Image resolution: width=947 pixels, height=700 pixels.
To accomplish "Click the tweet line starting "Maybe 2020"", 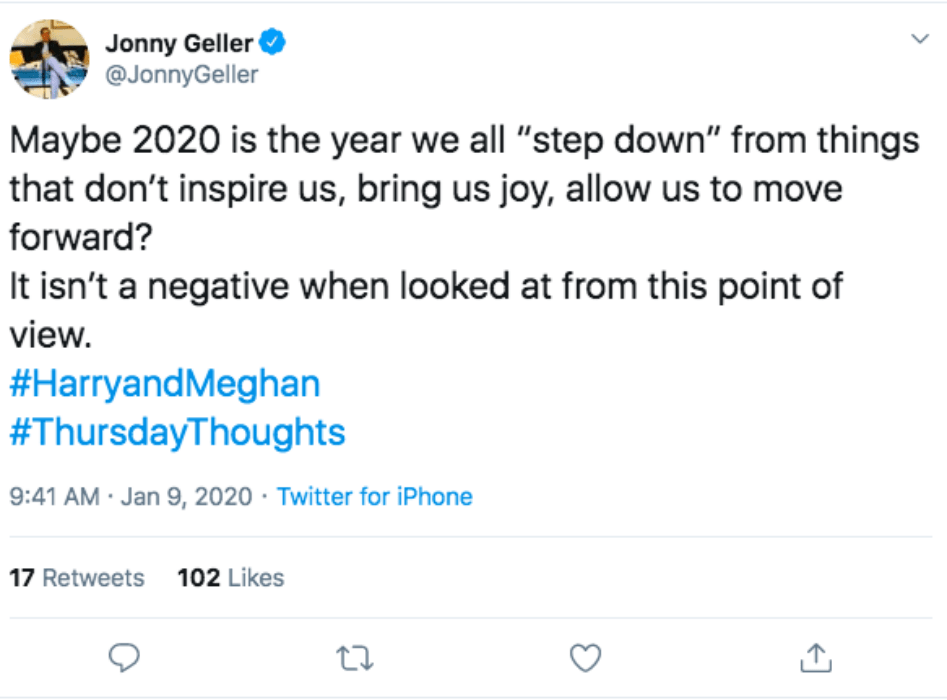I will [x=464, y=140].
